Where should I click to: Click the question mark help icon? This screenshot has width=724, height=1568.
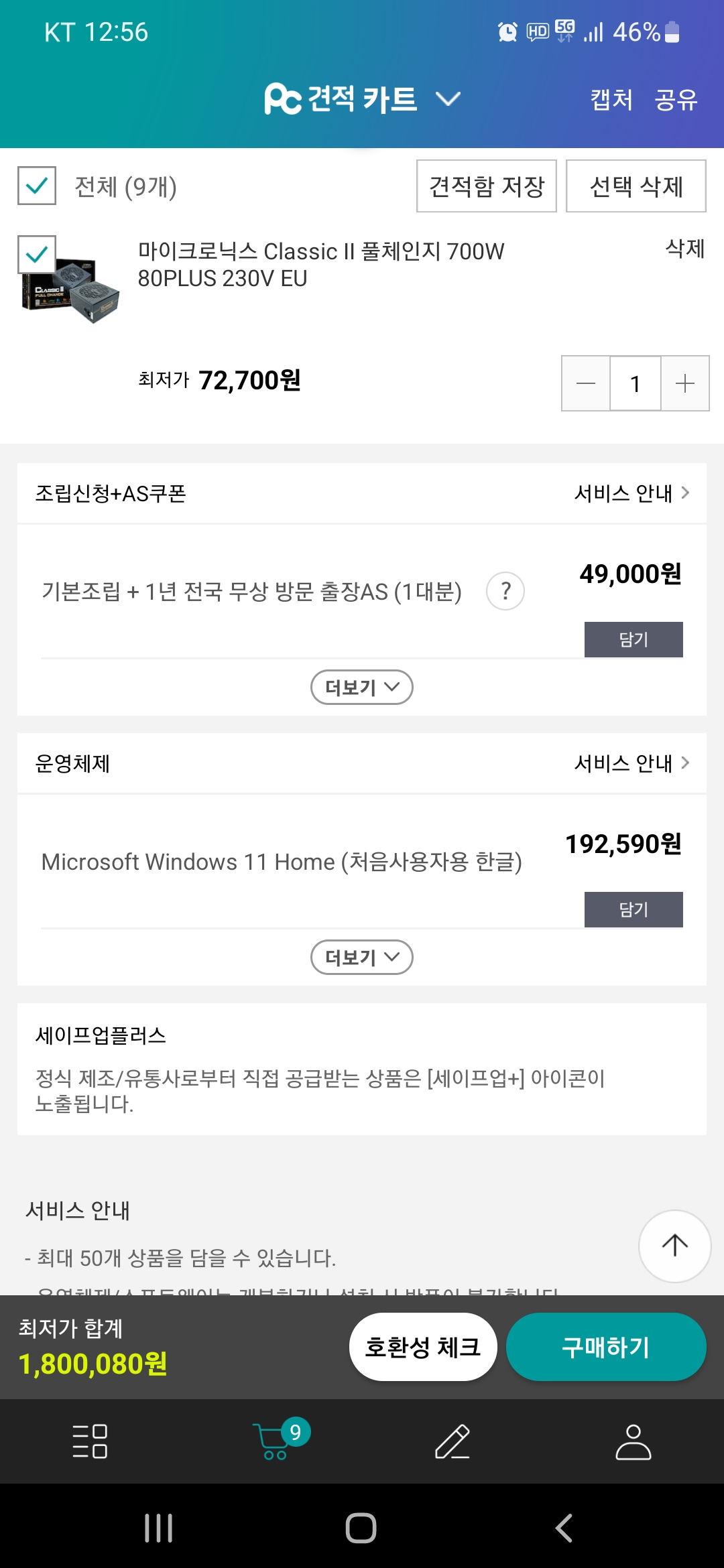tap(505, 591)
